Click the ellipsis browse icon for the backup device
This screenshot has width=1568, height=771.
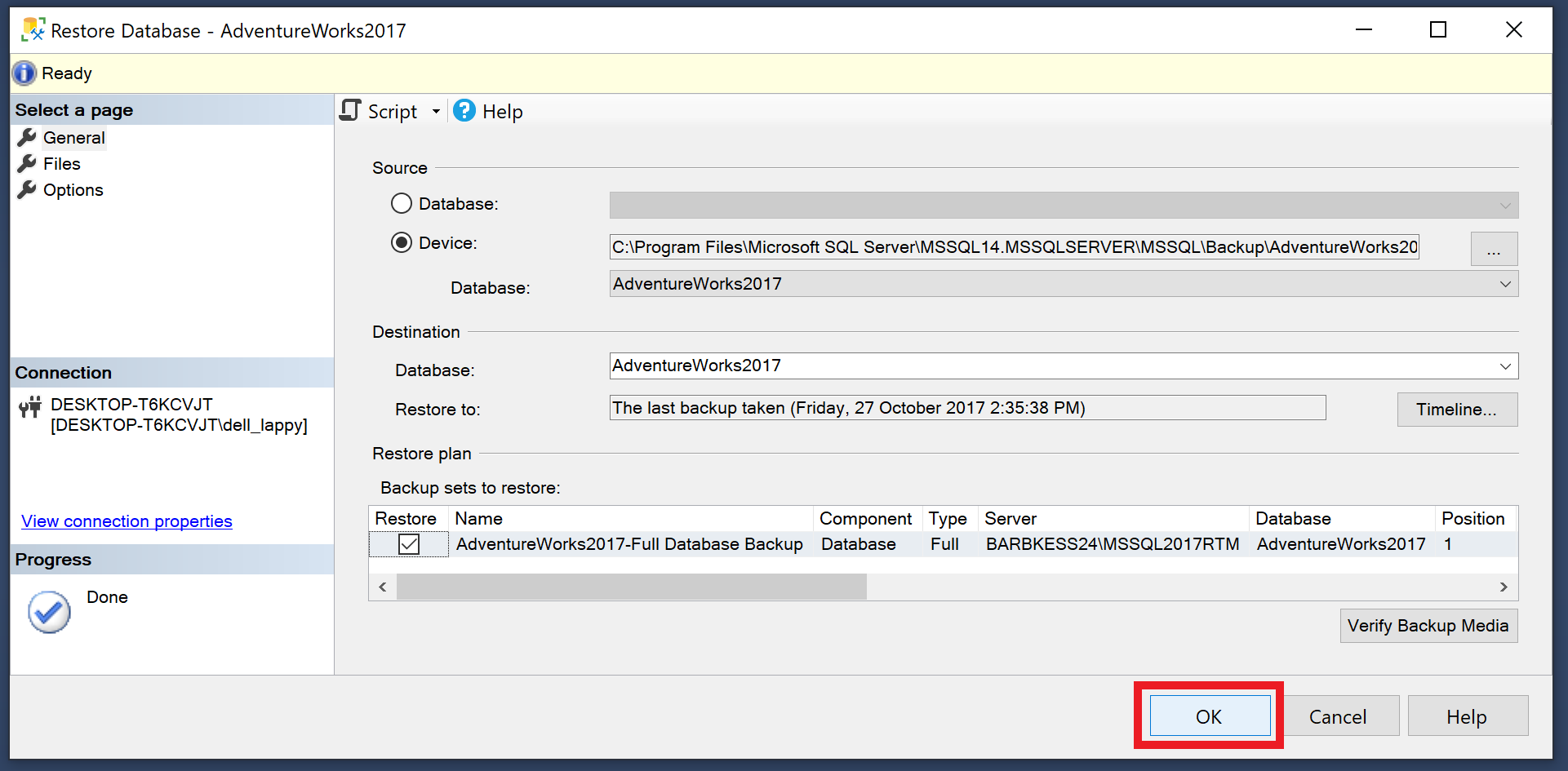tap(1494, 248)
